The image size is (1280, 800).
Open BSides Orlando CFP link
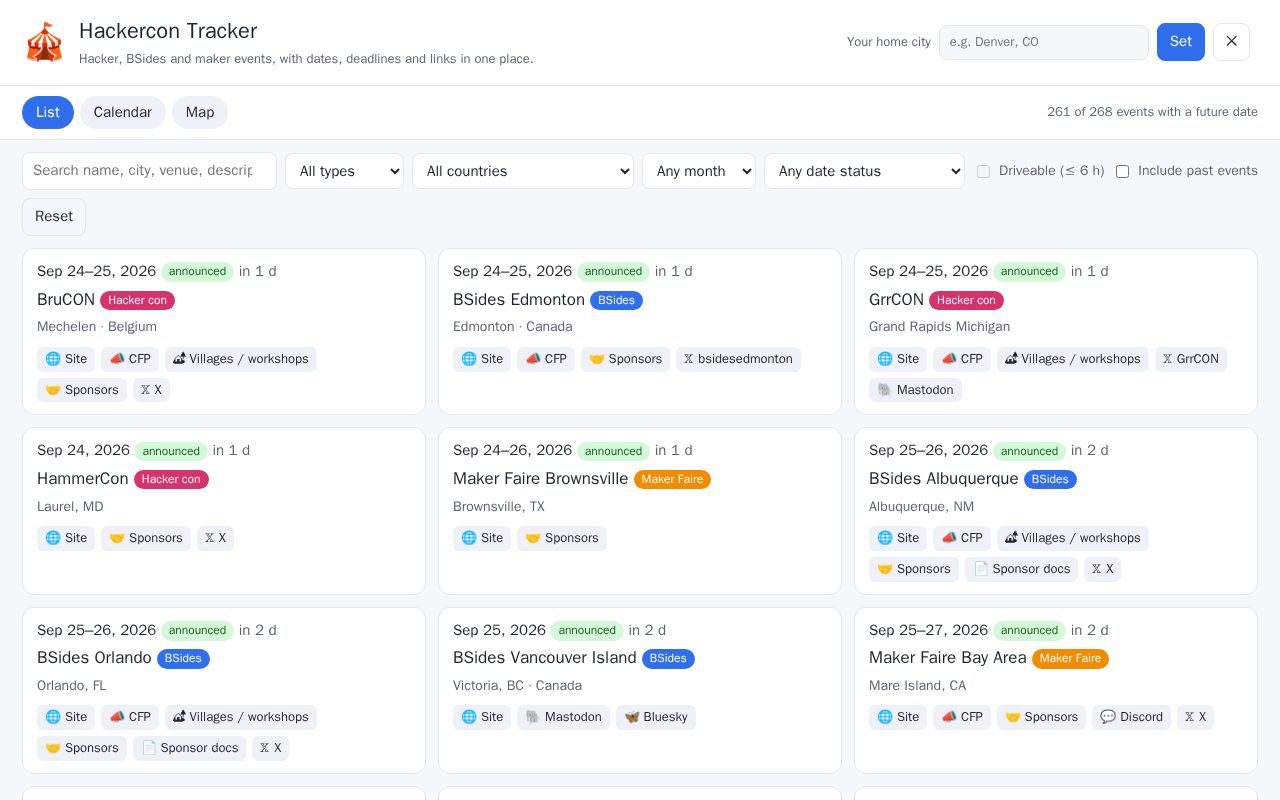130,717
